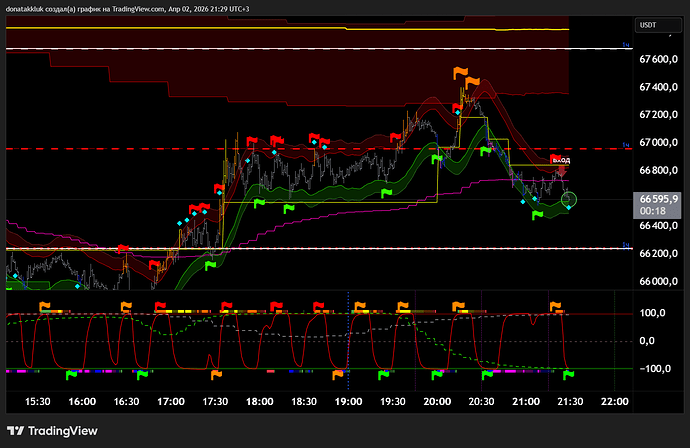The height and width of the screenshot is (448, 690).
Task: Click the 21:00 time axis label
Action: click(526, 402)
